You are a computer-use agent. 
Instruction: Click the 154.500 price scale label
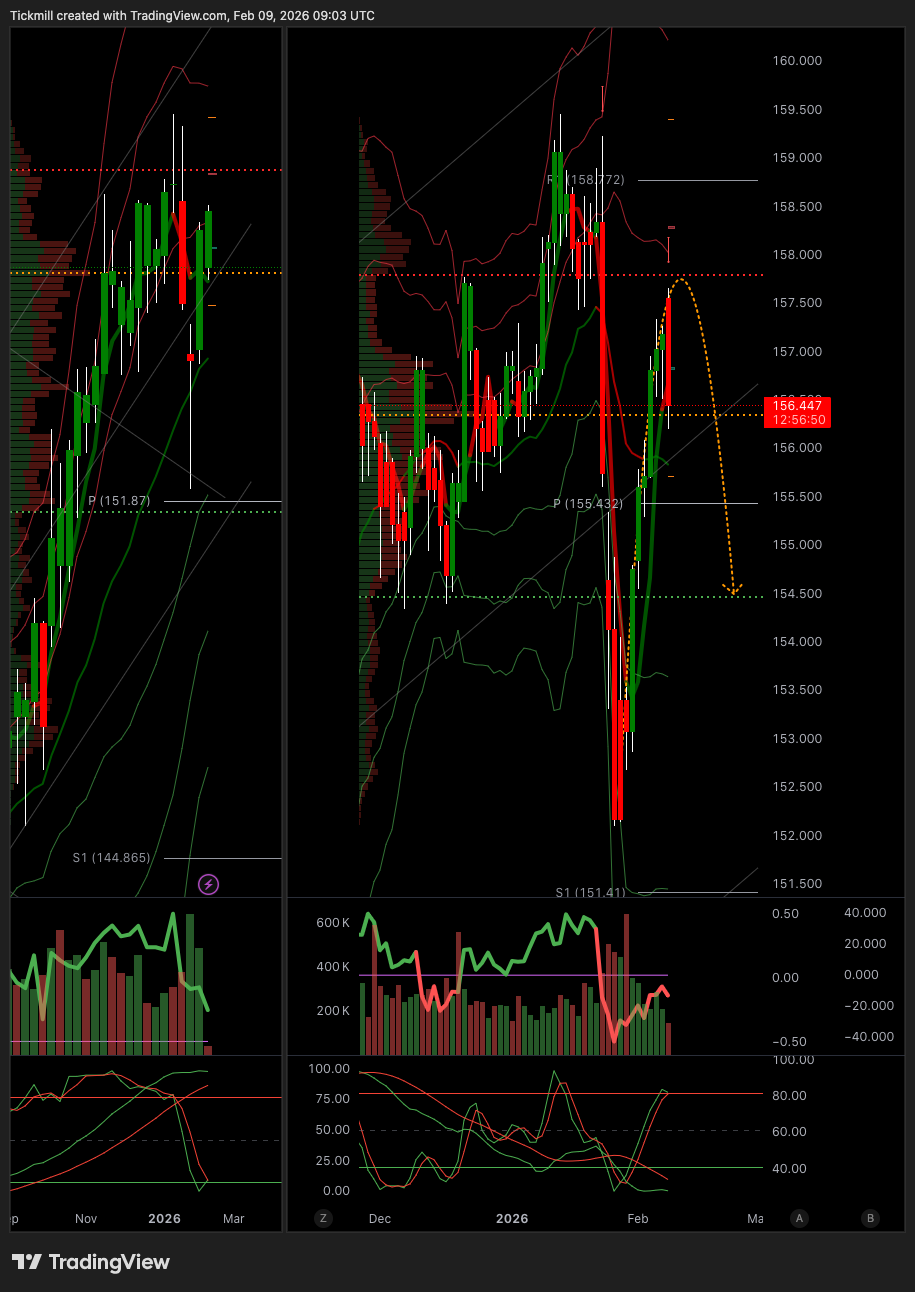click(x=797, y=594)
